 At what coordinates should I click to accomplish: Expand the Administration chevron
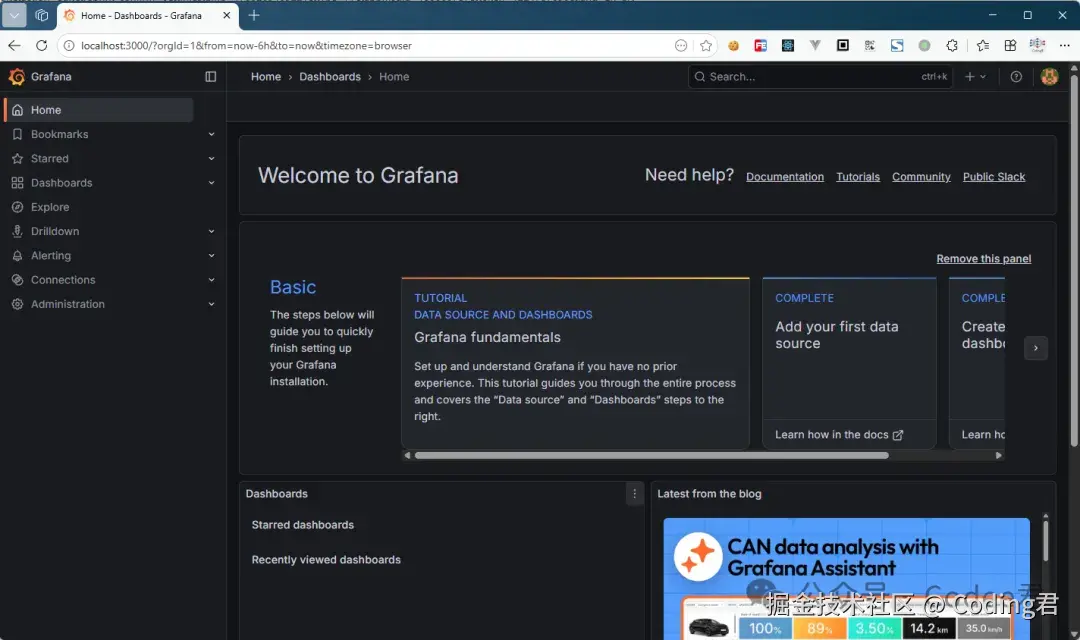(x=211, y=304)
